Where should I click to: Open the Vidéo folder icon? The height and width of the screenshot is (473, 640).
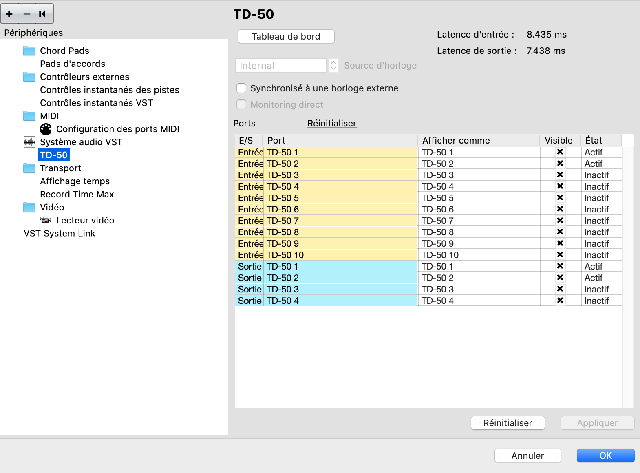29,207
